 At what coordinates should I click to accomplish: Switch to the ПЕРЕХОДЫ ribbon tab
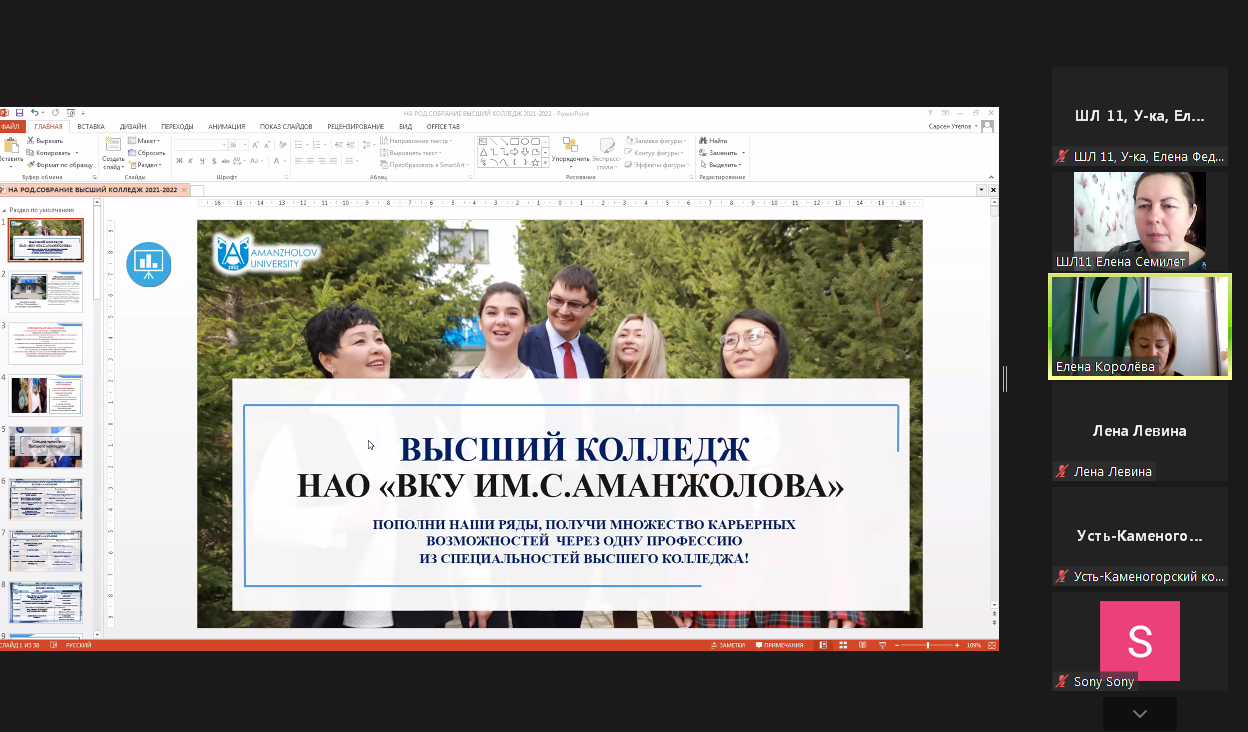(x=177, y=127)
